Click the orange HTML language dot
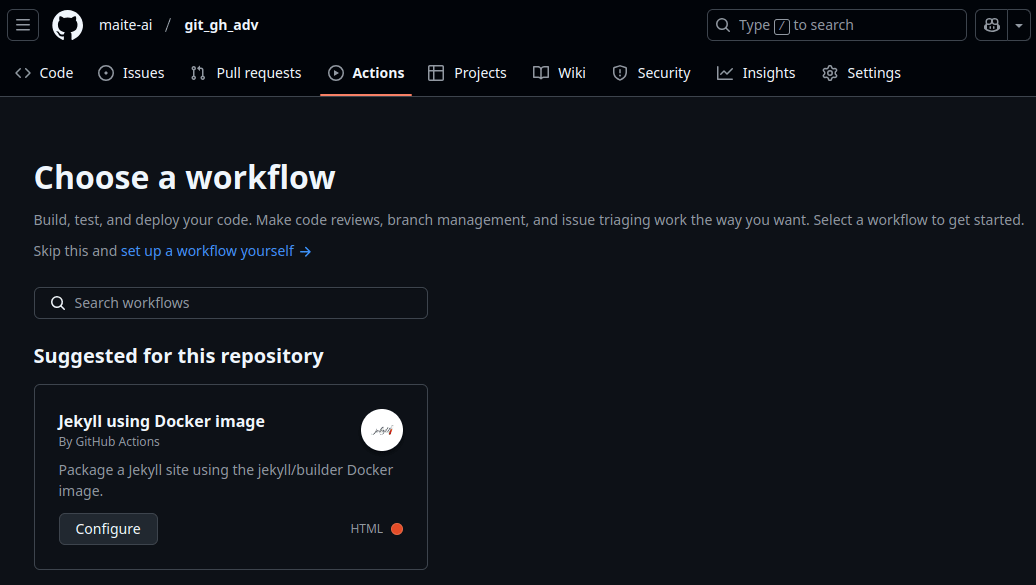The height and width of the screenshot is (585, 1036). click(x=397, y=529)
